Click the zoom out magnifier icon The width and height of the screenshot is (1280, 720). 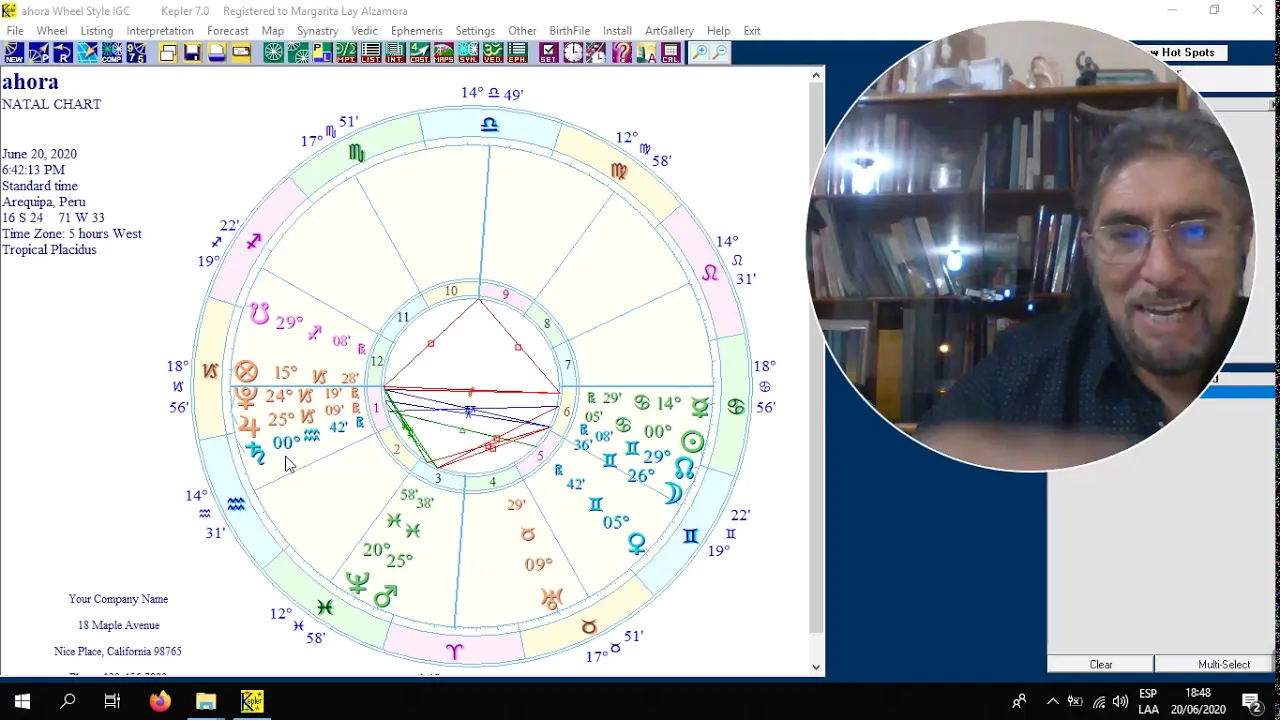[x=720, y=52]
